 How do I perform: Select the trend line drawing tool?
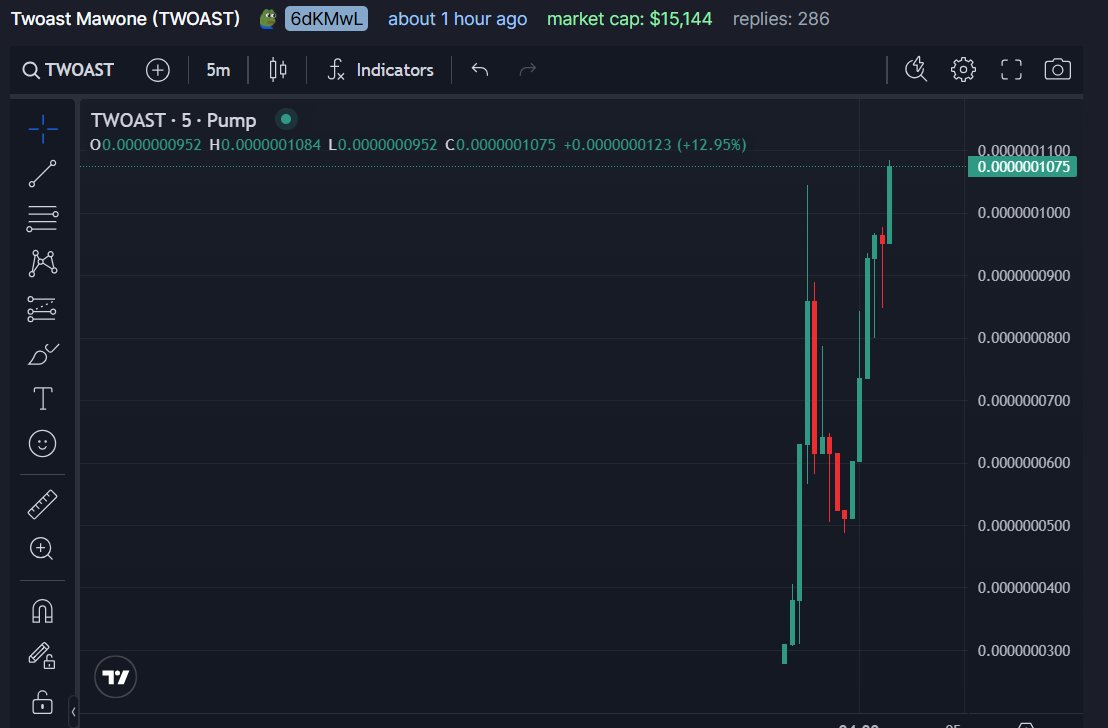42,173
